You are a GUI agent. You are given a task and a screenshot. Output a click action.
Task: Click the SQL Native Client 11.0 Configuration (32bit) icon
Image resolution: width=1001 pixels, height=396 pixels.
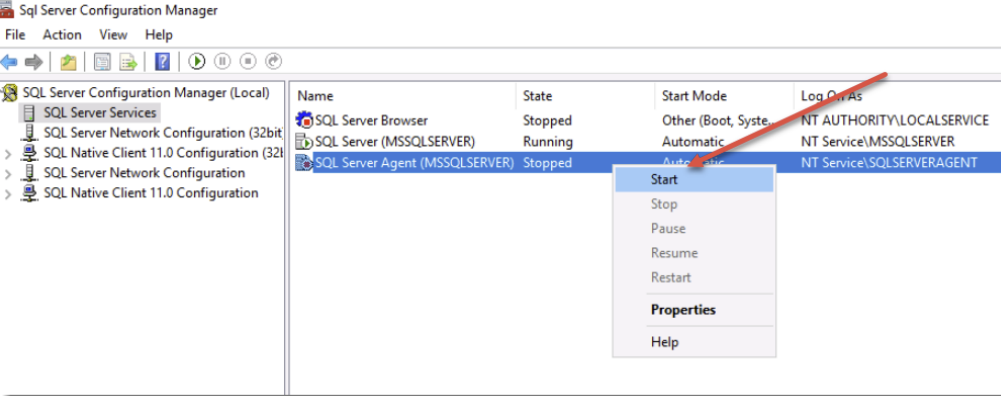point(29,153)
